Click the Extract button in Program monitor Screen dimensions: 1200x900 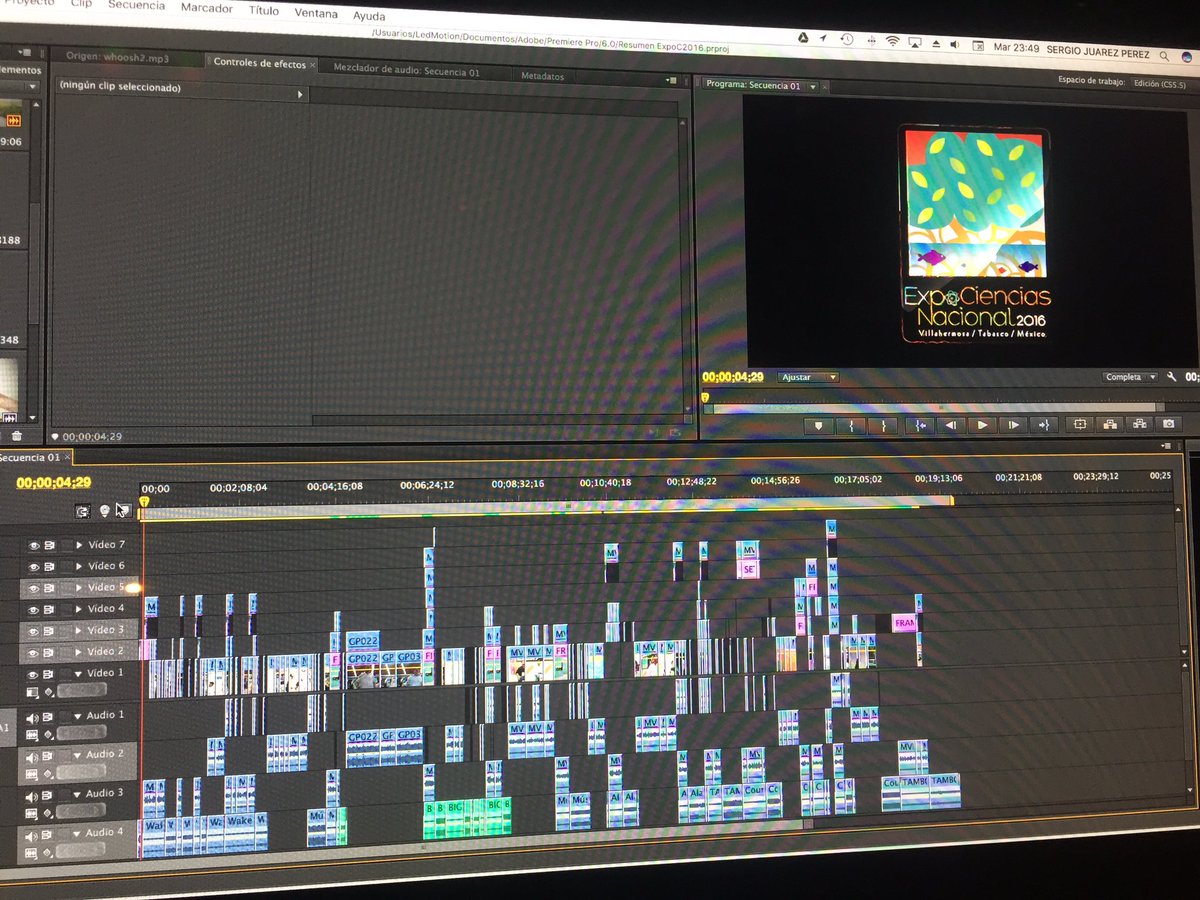(1139, 425)
